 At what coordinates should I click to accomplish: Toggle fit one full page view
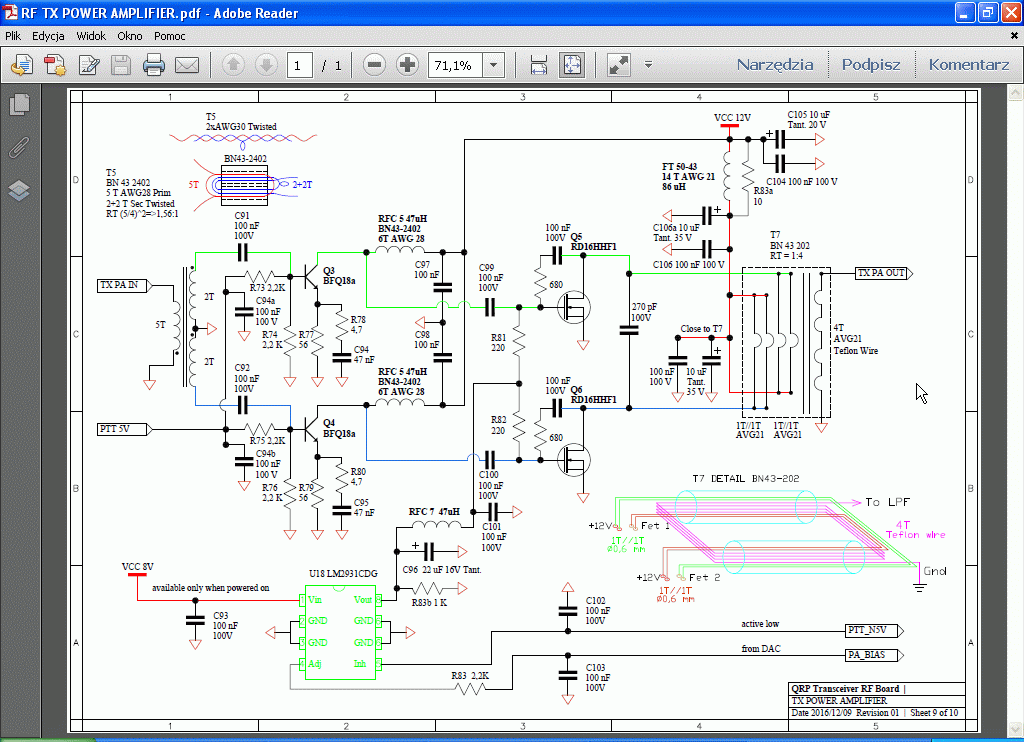pos(572,66)
